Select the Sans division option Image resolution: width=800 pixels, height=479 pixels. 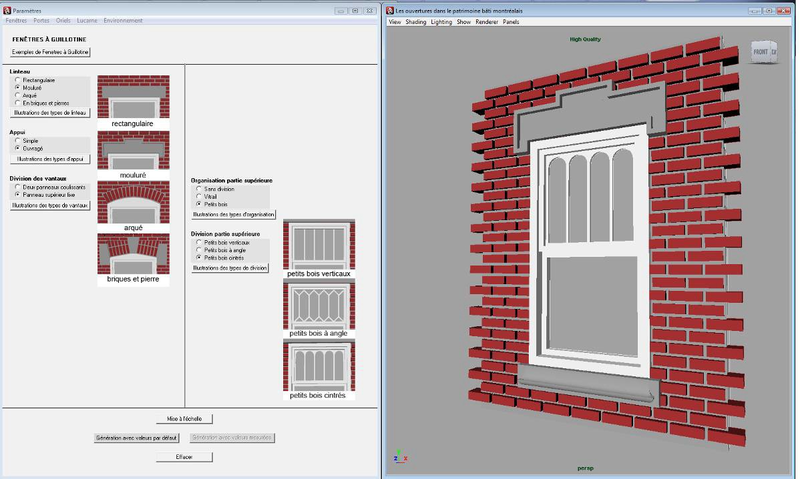coord(199,189)
